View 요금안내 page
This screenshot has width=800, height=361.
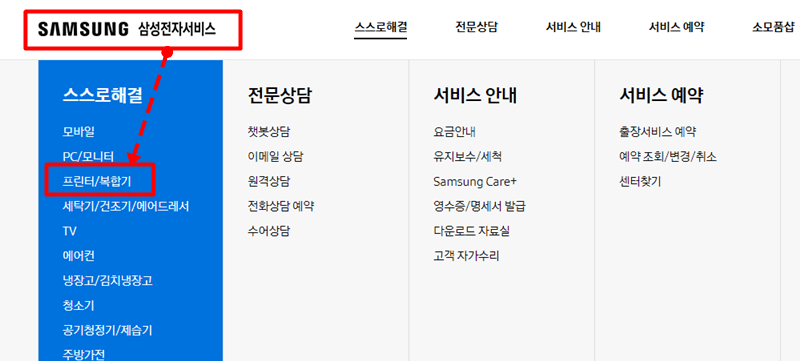[454, 132]
